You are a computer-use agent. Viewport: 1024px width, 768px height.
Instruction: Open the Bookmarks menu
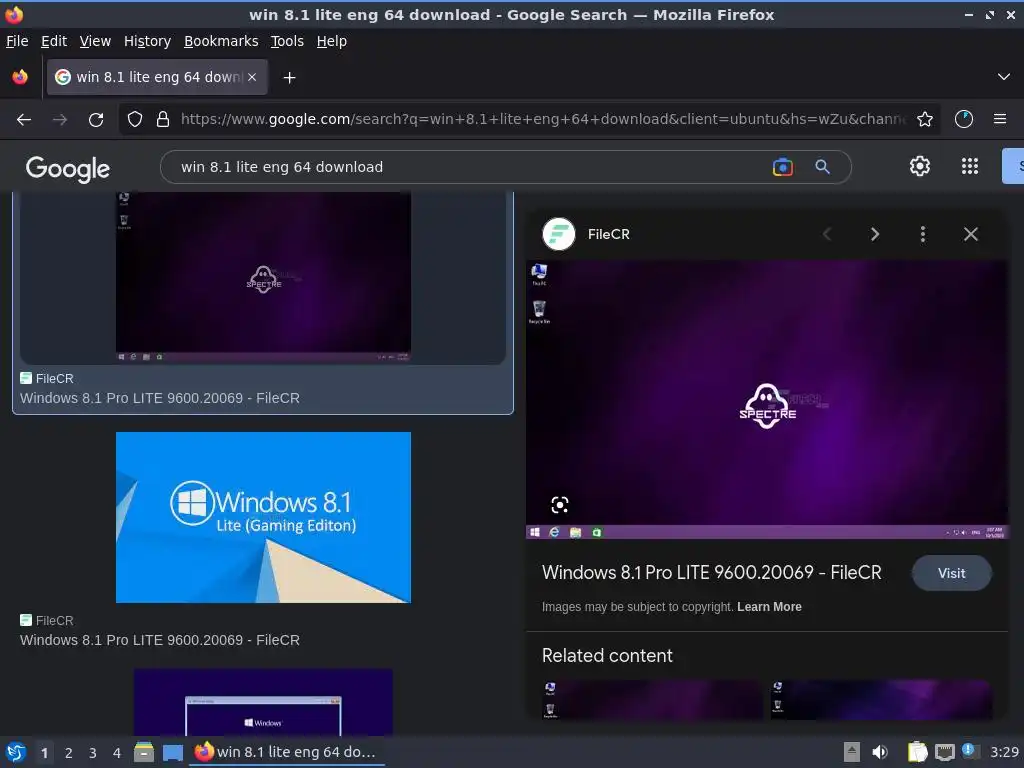pos(221,41)
